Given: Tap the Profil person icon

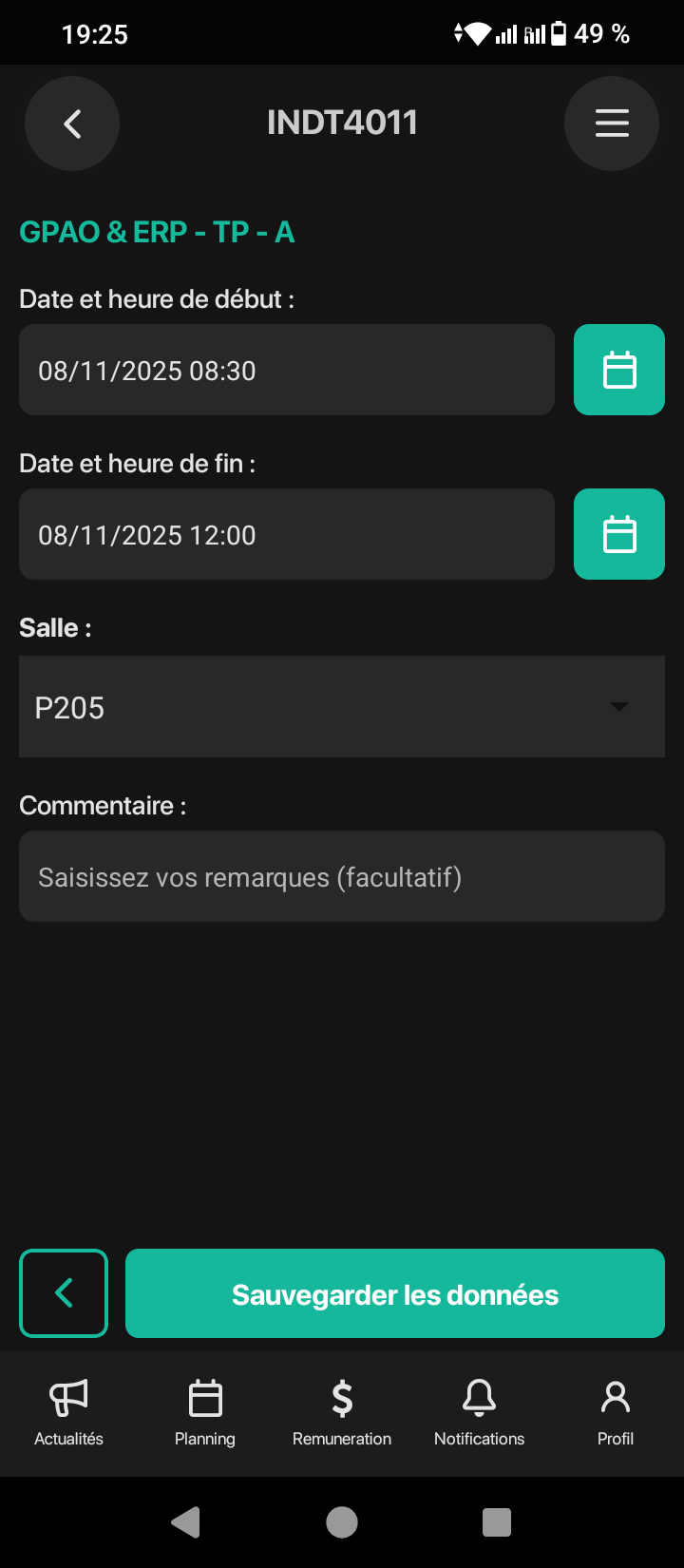Looking at the screenshot, I should tap(616, 1398).
